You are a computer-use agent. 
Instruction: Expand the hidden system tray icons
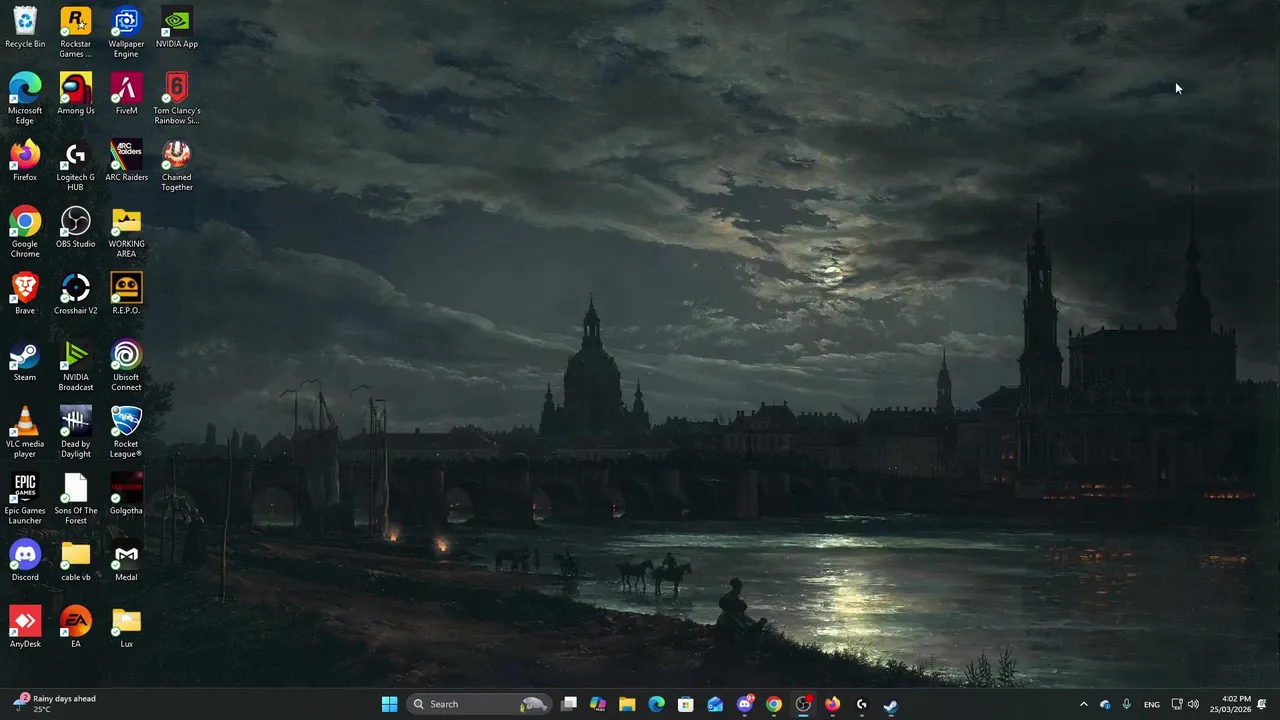pyautogui.click(x=1083, y=704)
